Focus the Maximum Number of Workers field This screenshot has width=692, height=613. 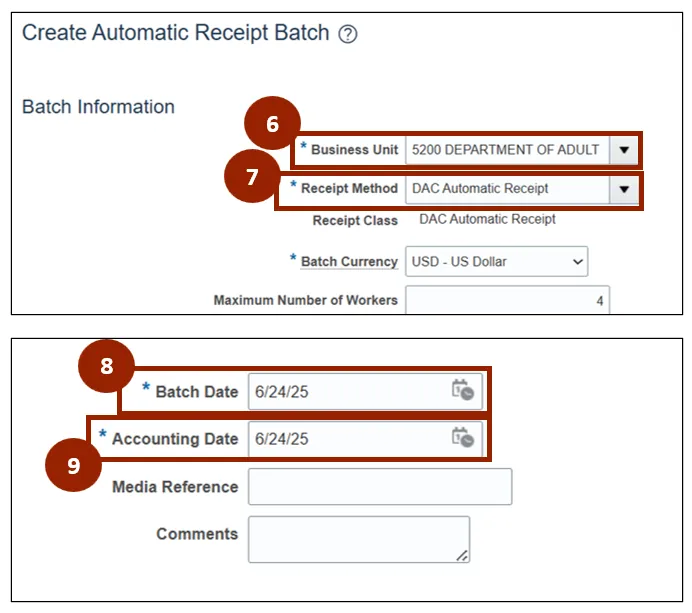click(506, 300)
